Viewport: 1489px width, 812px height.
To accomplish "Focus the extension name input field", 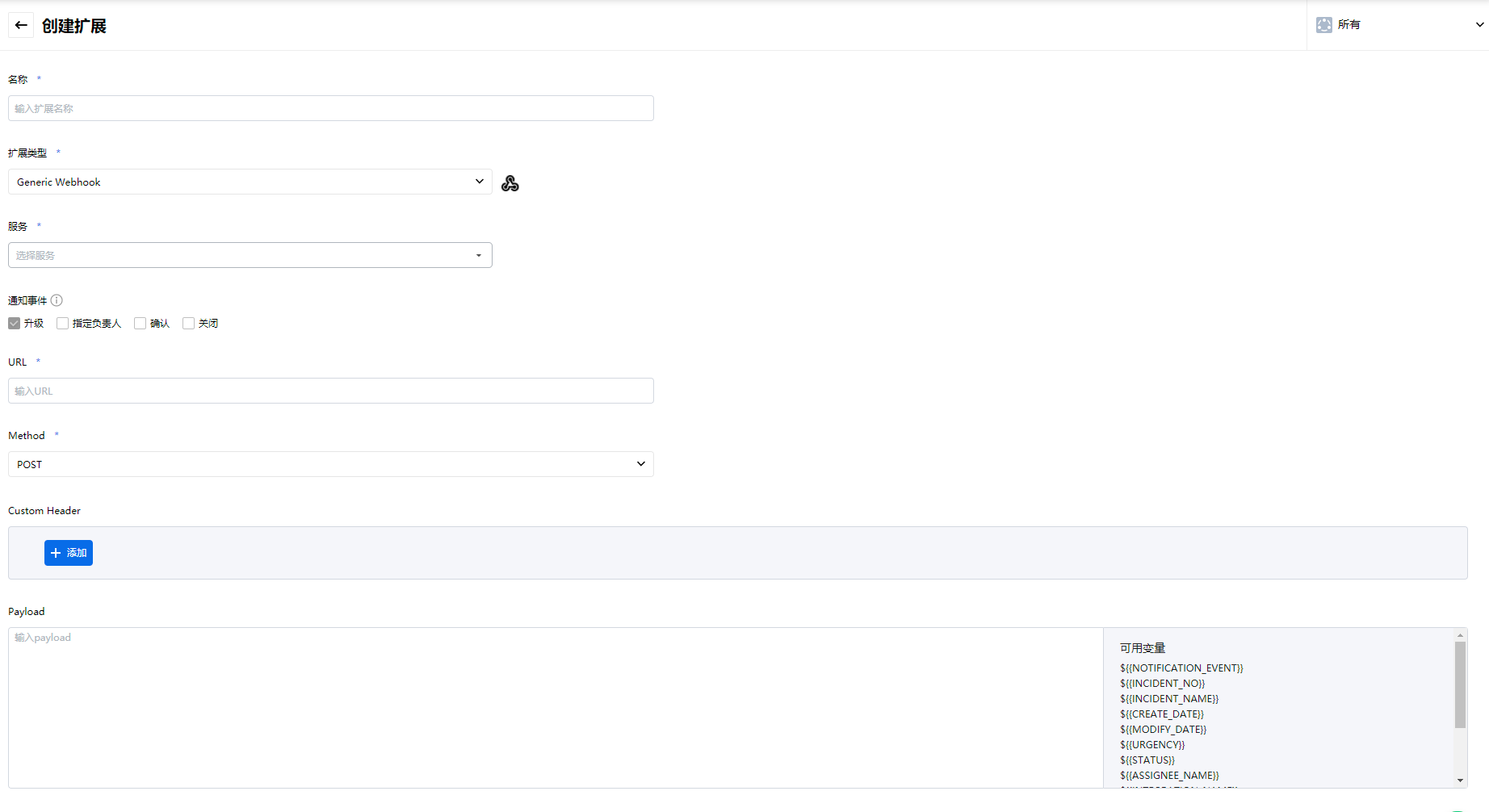I will [x=330, y=108].
